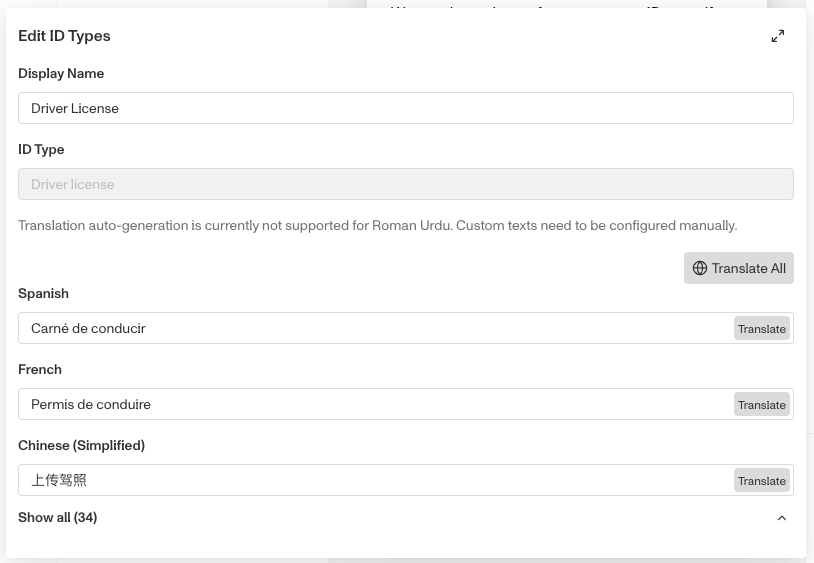This screenshot has height=563, width=814.
Task: Translate the Chinese (Simplified) field
Action: coord(762,480)
